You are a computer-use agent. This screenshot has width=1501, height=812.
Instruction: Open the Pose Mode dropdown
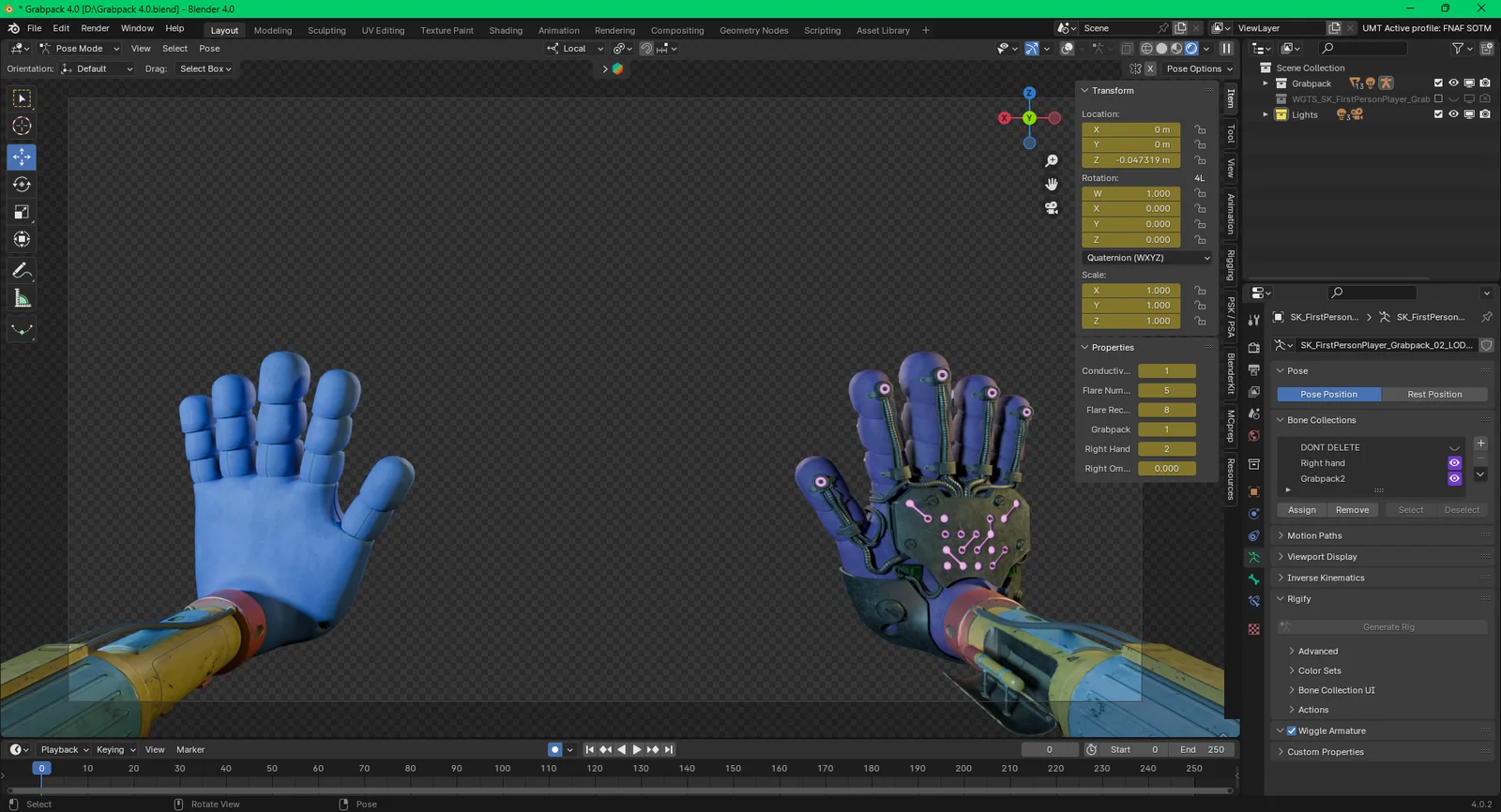click(x=80, y=49)
